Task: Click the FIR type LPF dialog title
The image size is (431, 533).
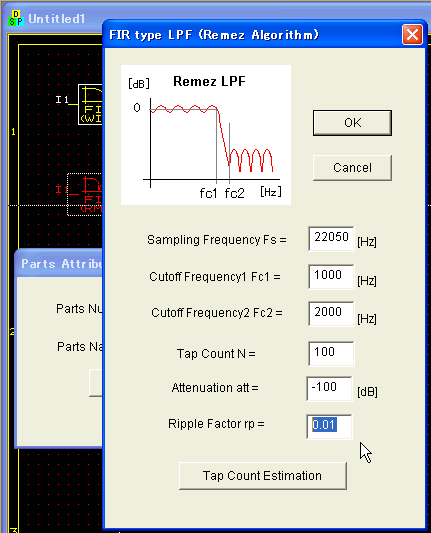Action: click(214, 35)
